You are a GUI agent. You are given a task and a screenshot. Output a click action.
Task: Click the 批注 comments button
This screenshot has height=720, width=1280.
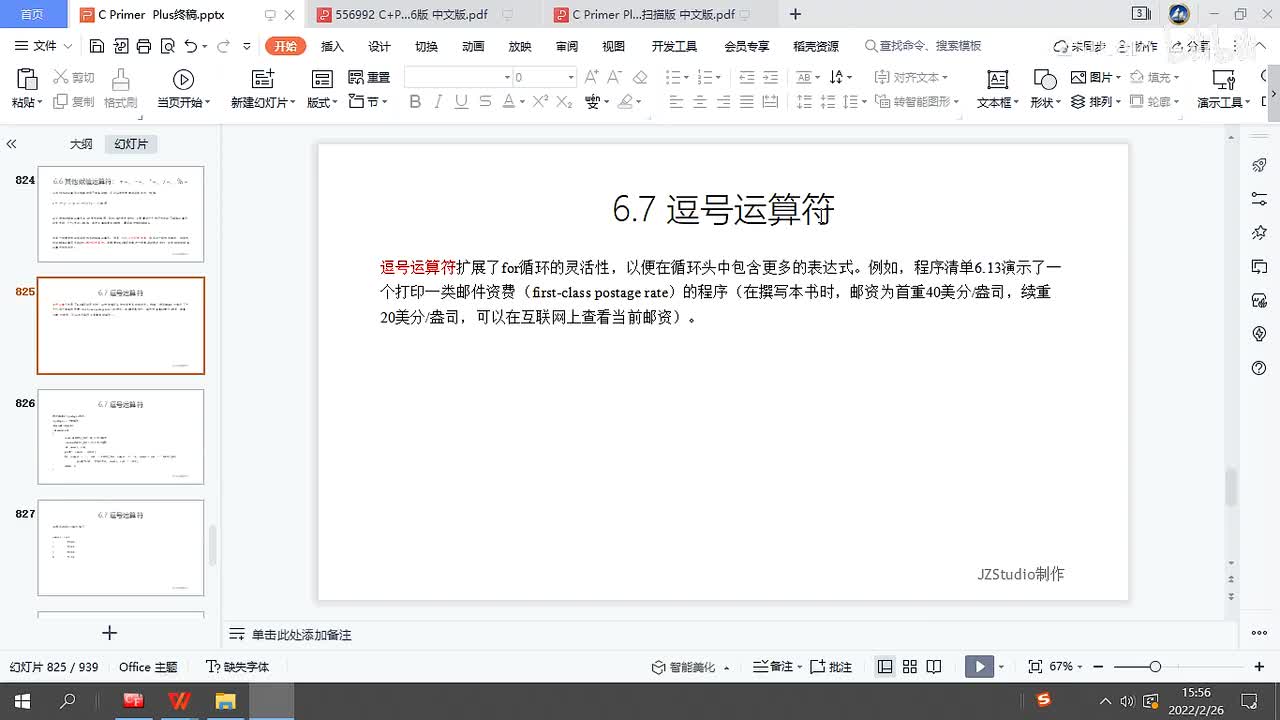point(831,666)
